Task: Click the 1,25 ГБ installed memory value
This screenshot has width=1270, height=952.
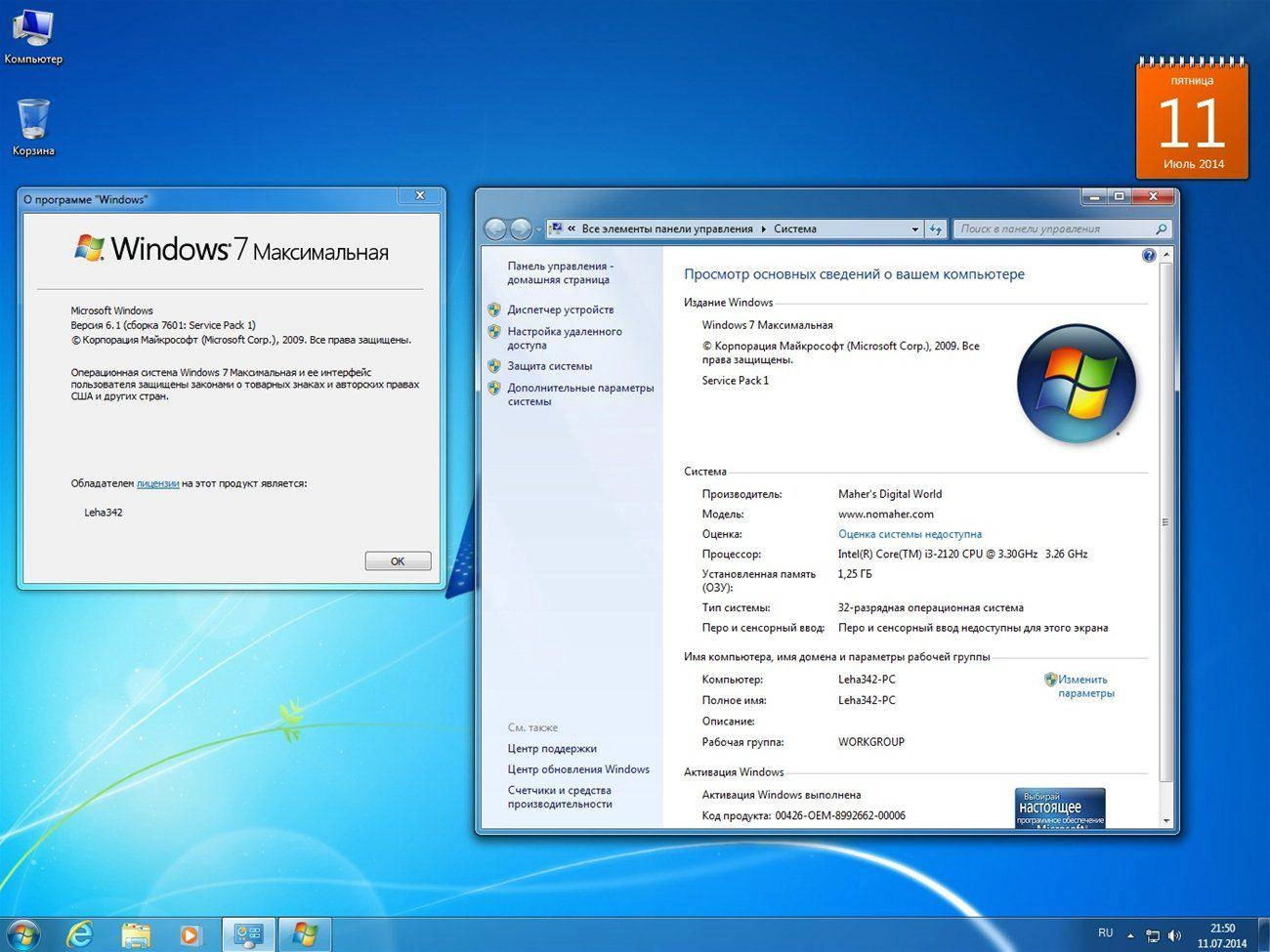Action: pyautogui.click(x=855, y=574)
